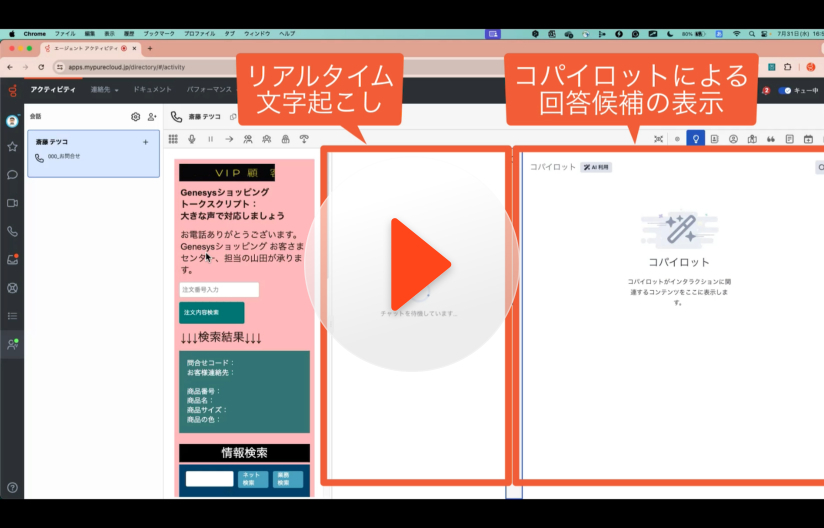The image size is (824, 528).
Task: Click the address bar showing apps.mypurecloud.jp
Action: point(147,67)
